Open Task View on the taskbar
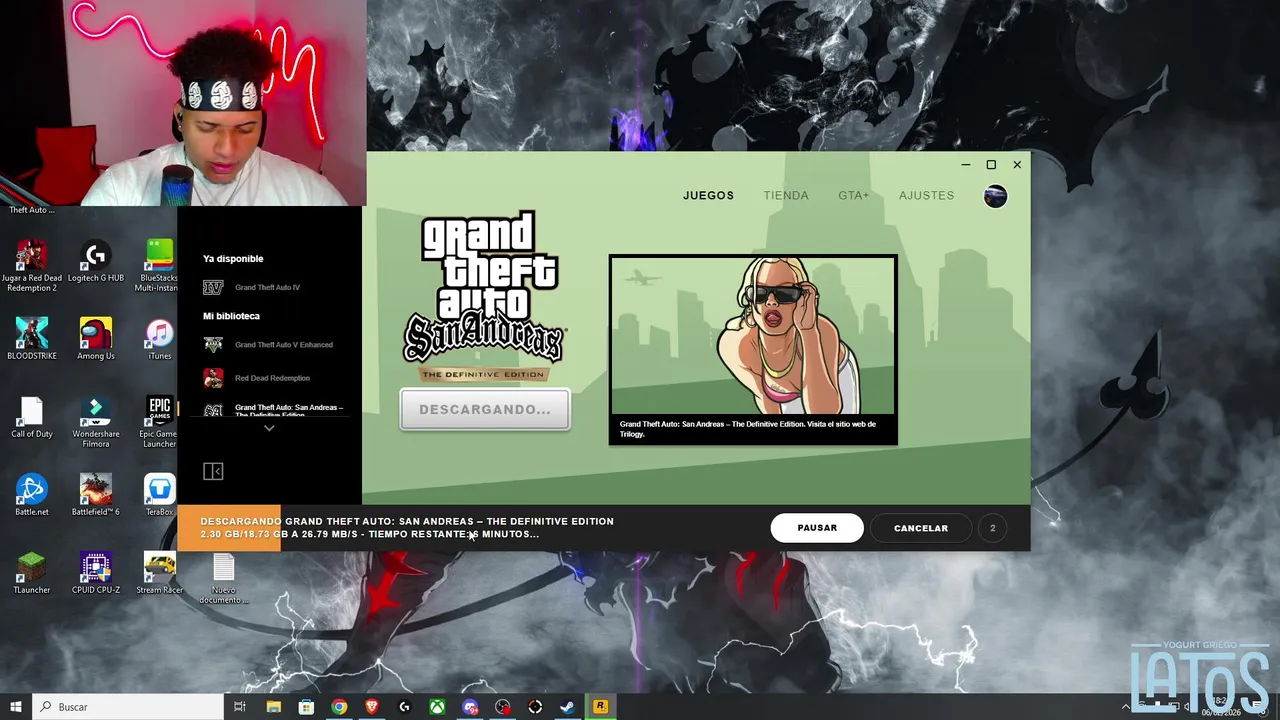This screenshot has width=1280, height=720. tap(240, 707)
